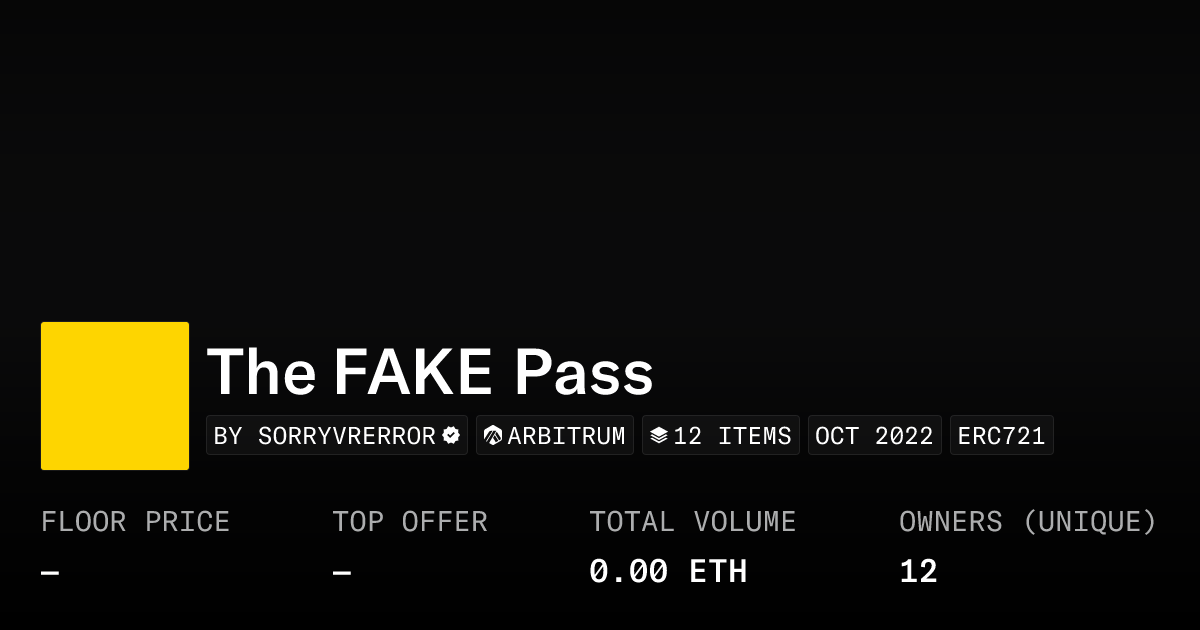Open the yellow collection avatar image

115,396
